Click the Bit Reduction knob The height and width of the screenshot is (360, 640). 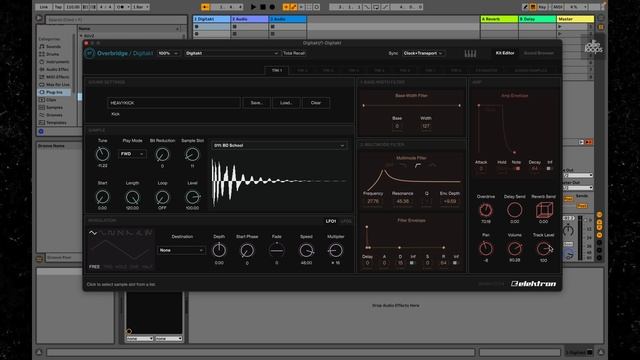coord(162,154)
